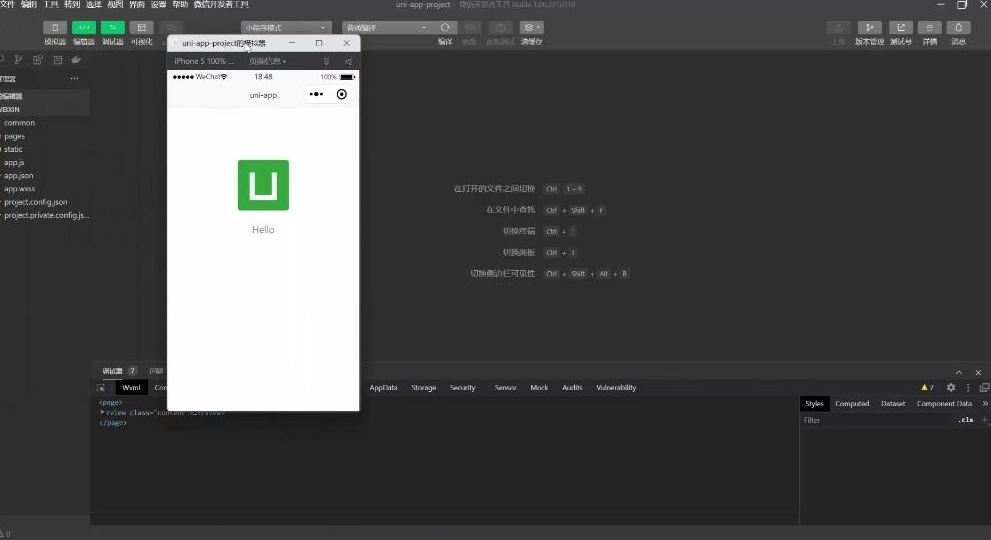Click the Hello text in simulator
This screenshot has height=540, width=991.
[x=263, y=230]
